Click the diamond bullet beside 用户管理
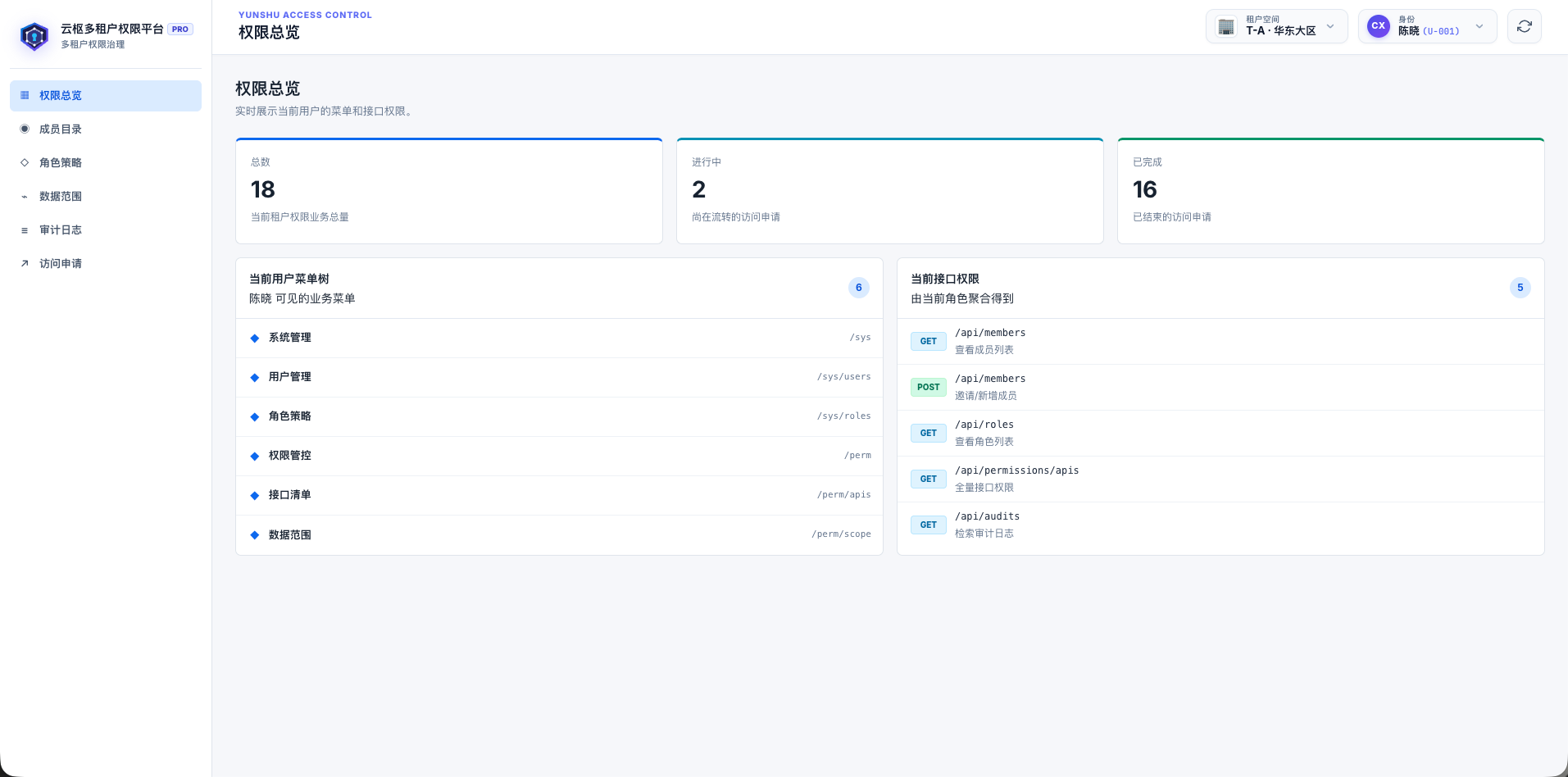 [255, 377]
